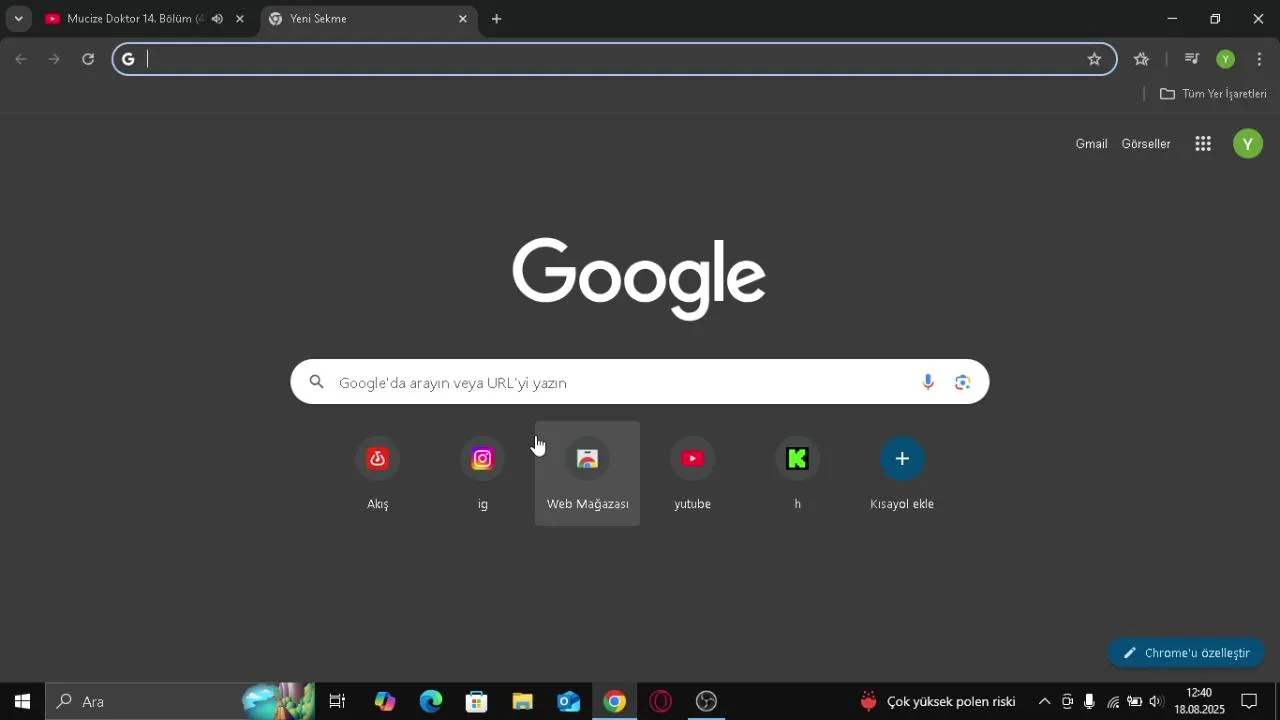Click the browser forward arrow
The image size is (1280, 720).
click(54, 59)
